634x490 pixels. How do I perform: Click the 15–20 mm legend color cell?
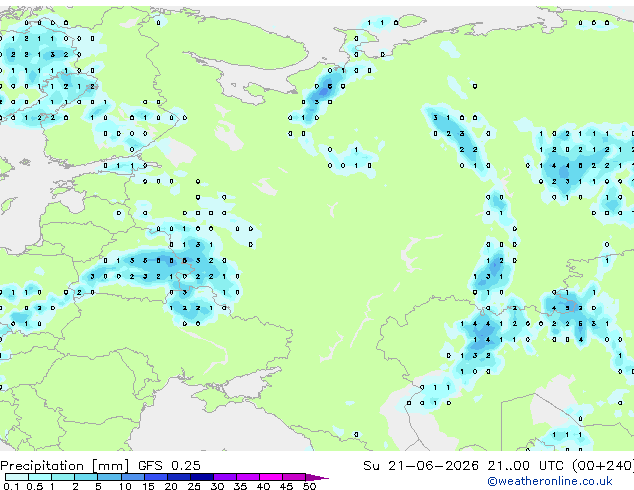pyautogui.click(x=155, y=477)
